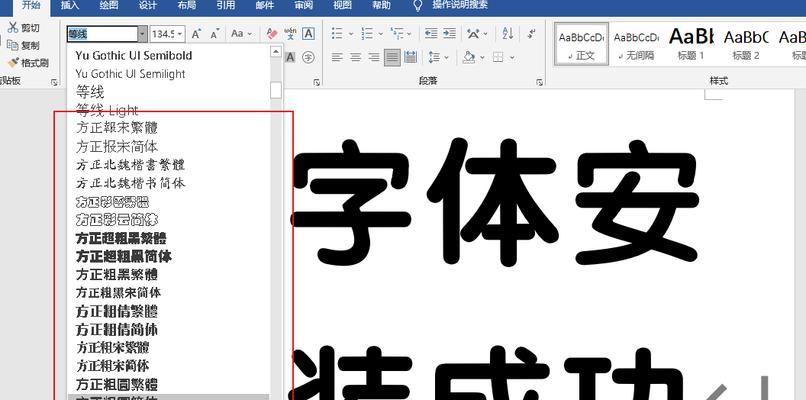
Task: Toggle align right paragraph alignment
Action: pyautogui.click(x=374, y=57)
